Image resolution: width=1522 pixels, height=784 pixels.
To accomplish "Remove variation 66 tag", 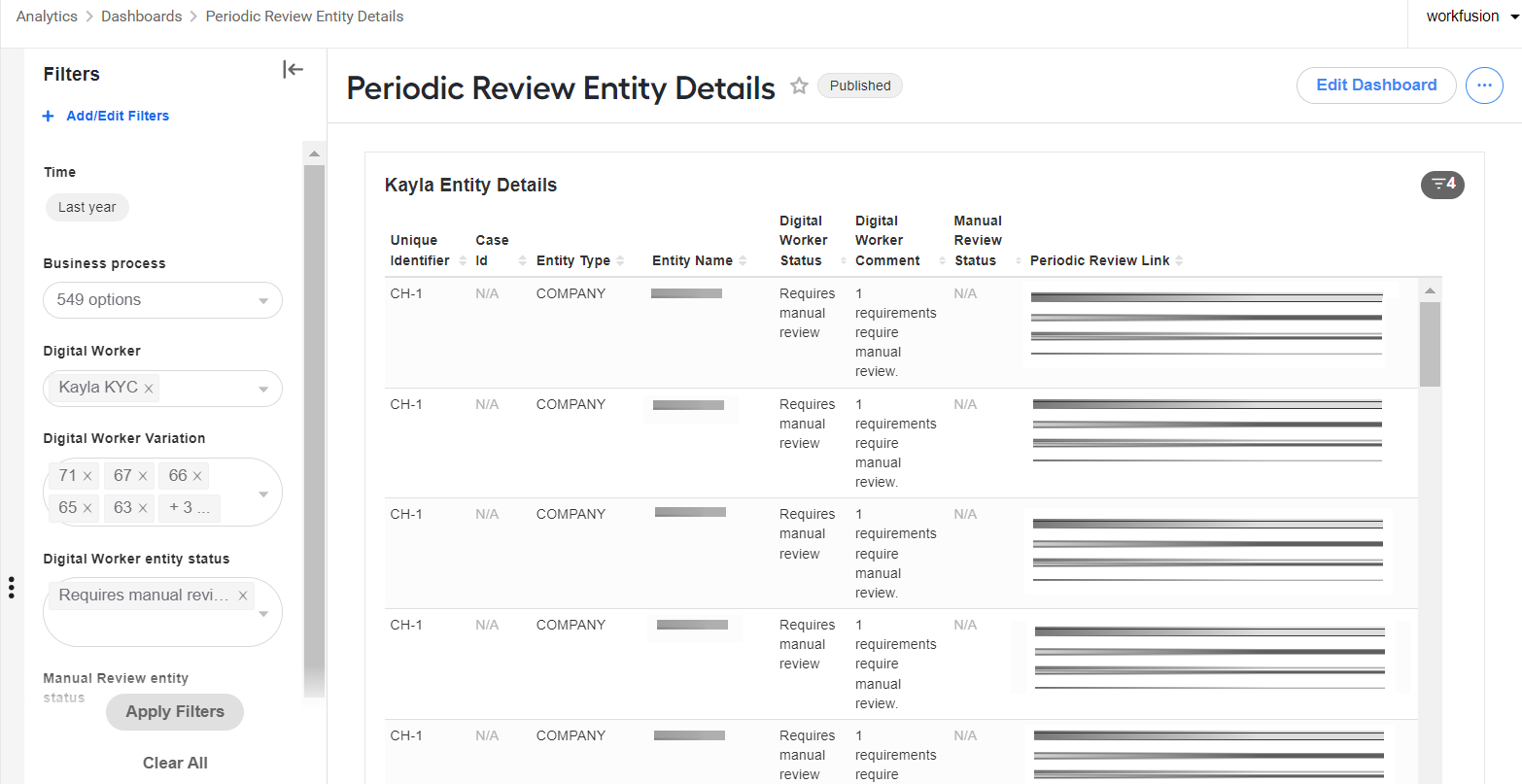I will click(197, 476).
